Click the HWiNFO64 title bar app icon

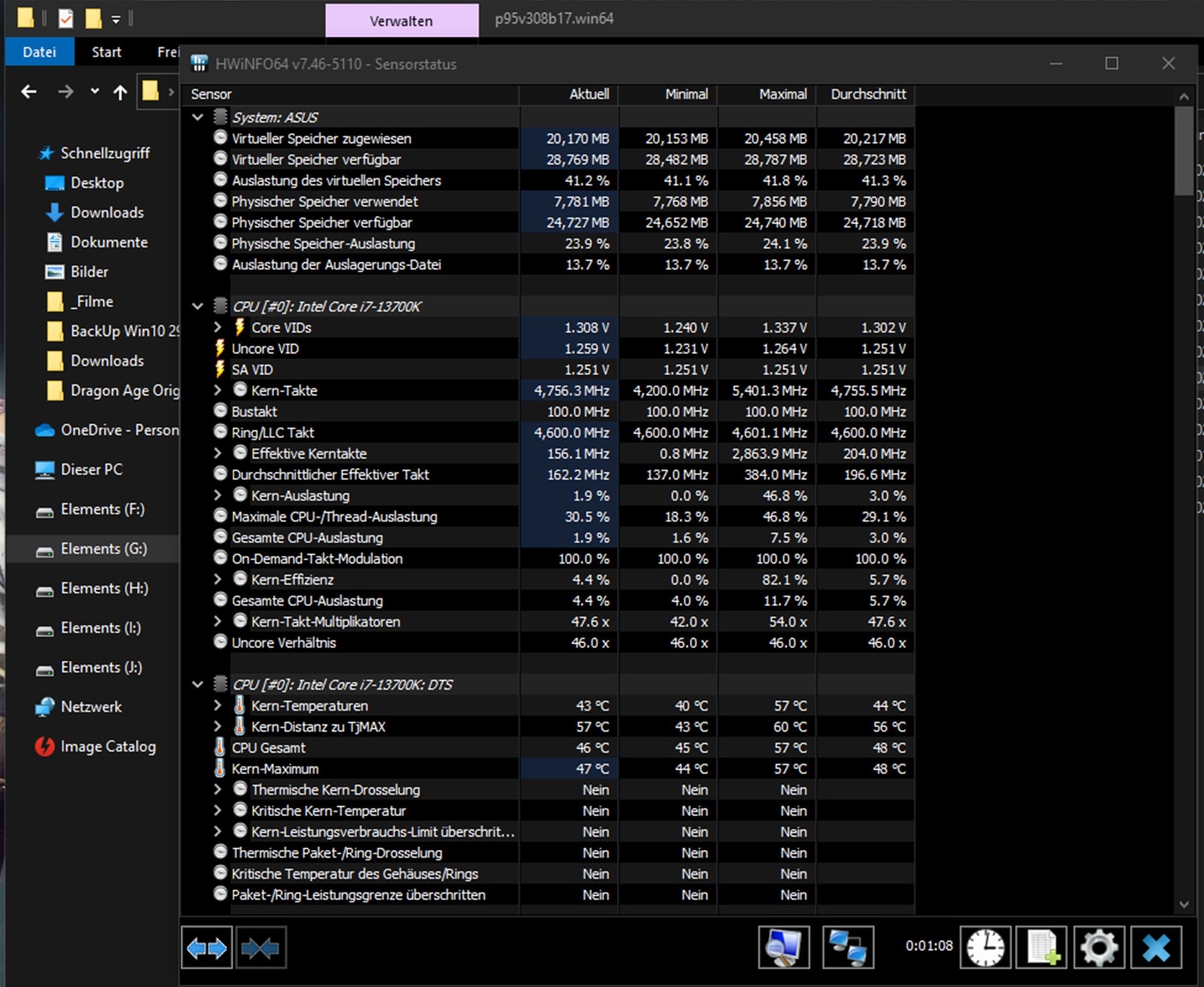coord(199,63)
